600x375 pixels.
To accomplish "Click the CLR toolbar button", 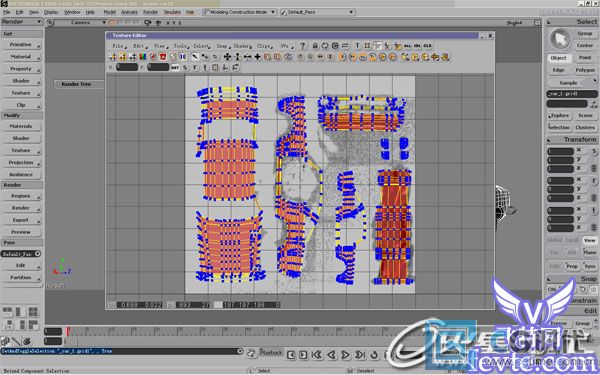I will (x=427, y=46).
